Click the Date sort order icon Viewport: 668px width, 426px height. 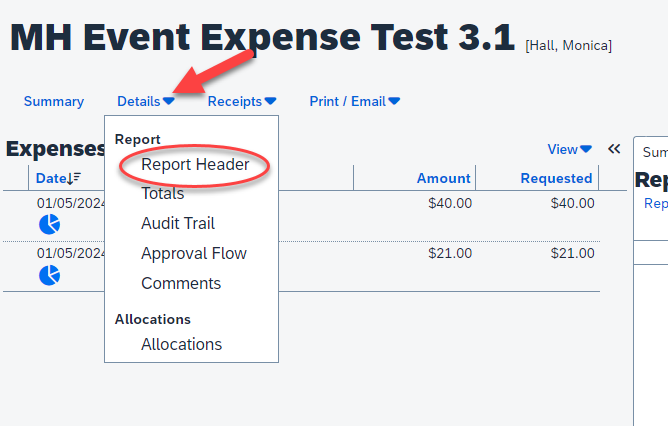tap(74, 178)
